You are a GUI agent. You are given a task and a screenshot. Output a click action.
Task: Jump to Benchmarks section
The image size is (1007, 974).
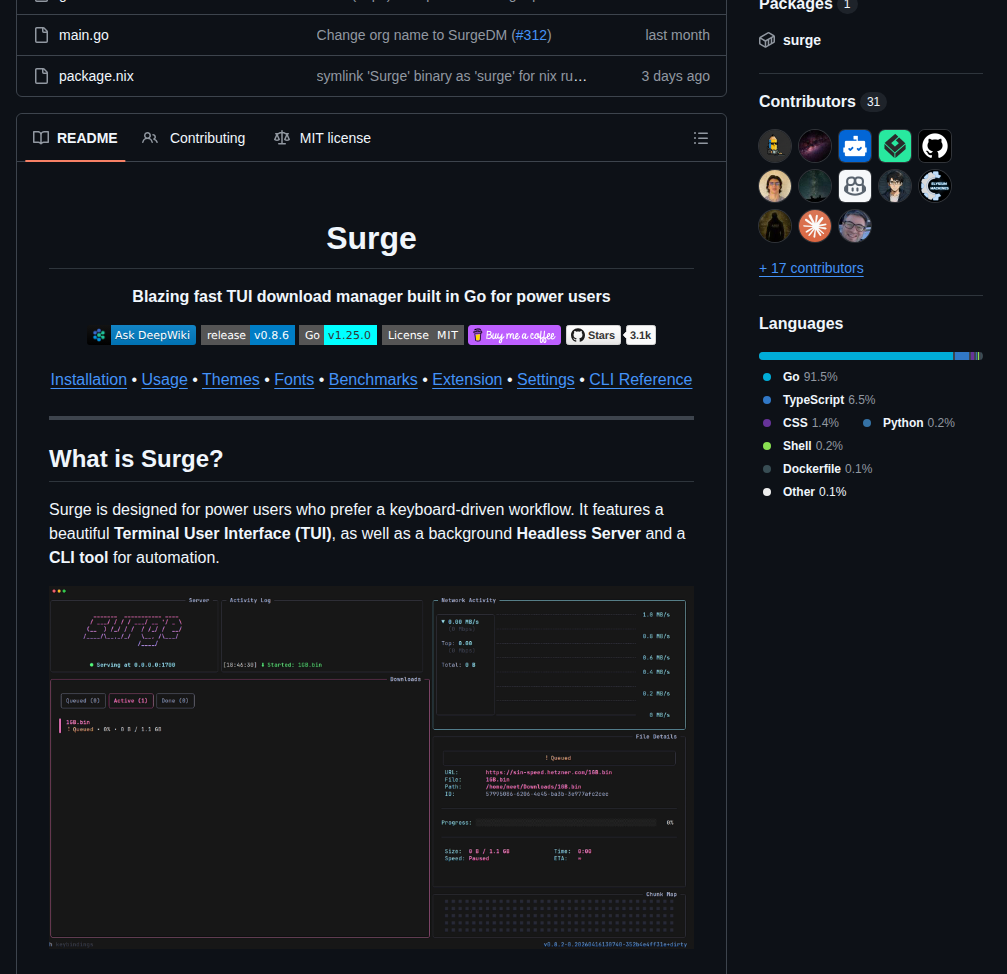point(373,379)
